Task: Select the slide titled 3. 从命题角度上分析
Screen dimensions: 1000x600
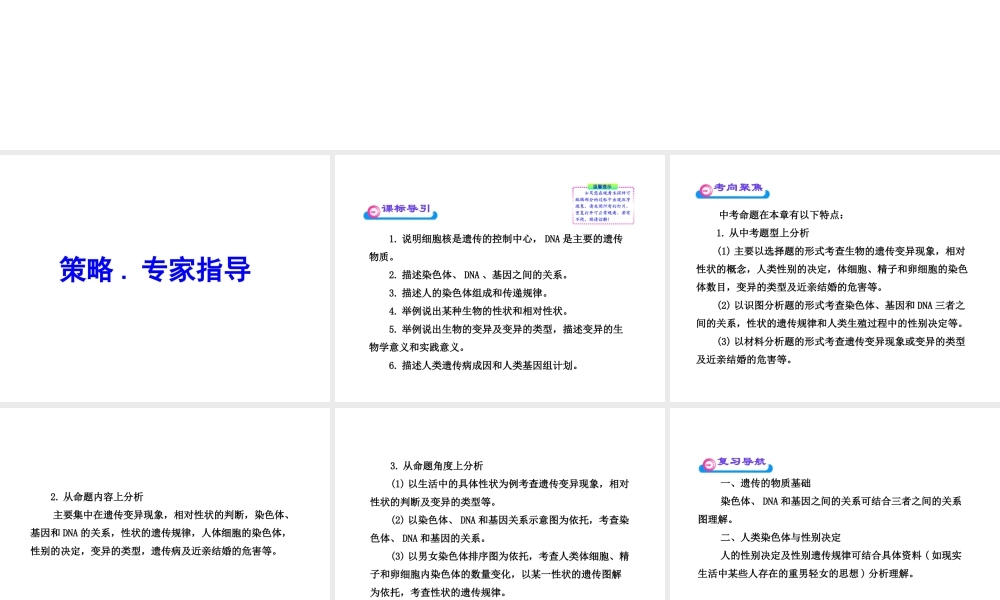Action: point(500,504)
